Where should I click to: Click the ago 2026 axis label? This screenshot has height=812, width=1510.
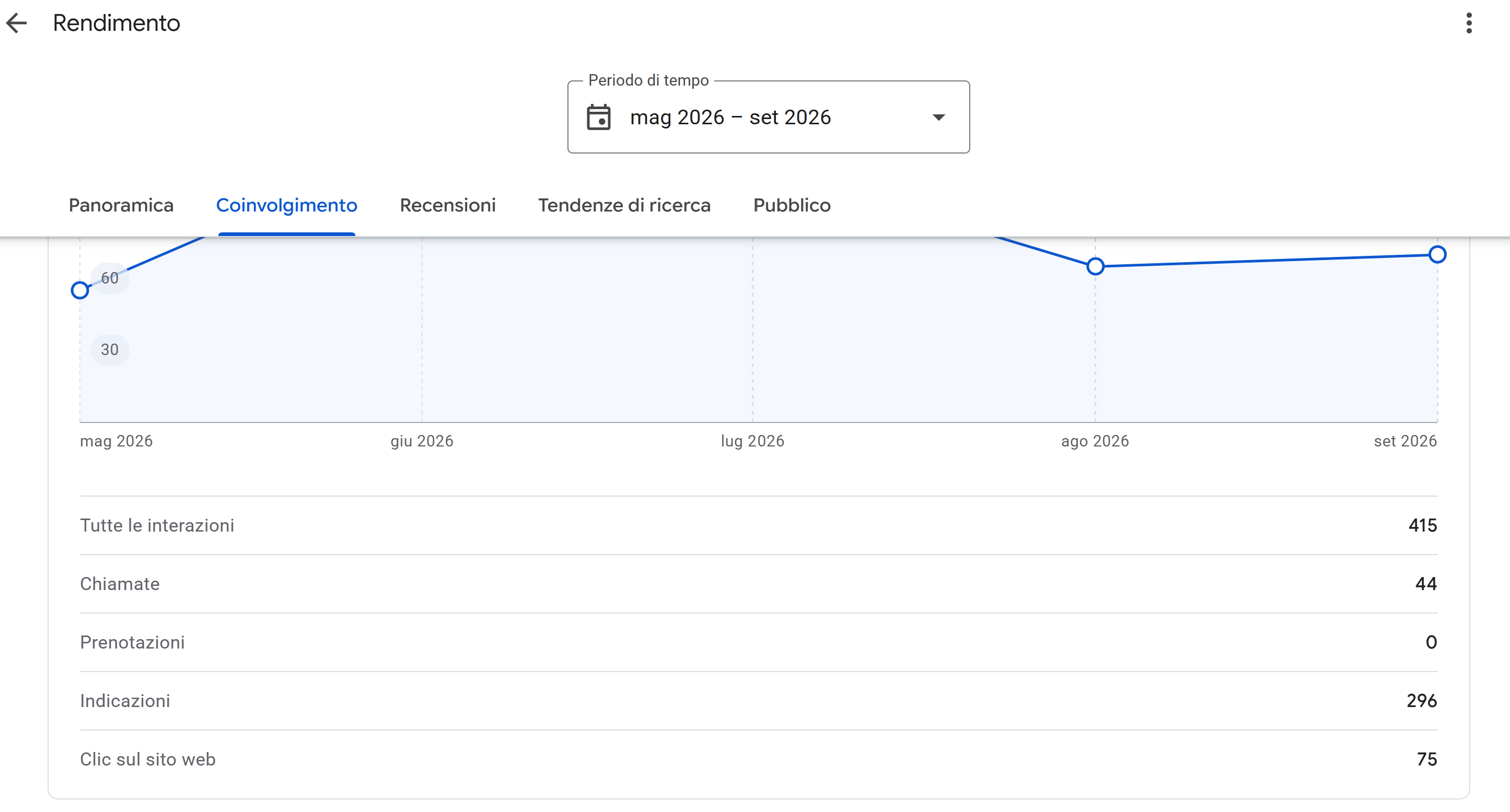[x=1095, y=441]
